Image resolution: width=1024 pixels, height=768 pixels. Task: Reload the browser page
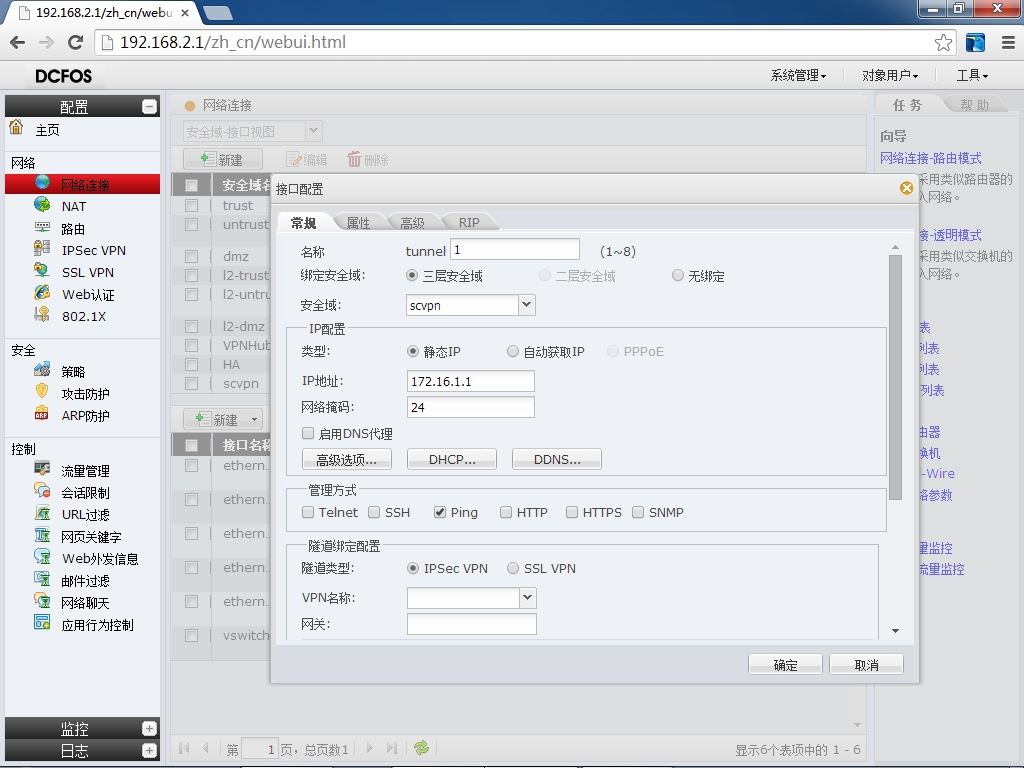75,42
